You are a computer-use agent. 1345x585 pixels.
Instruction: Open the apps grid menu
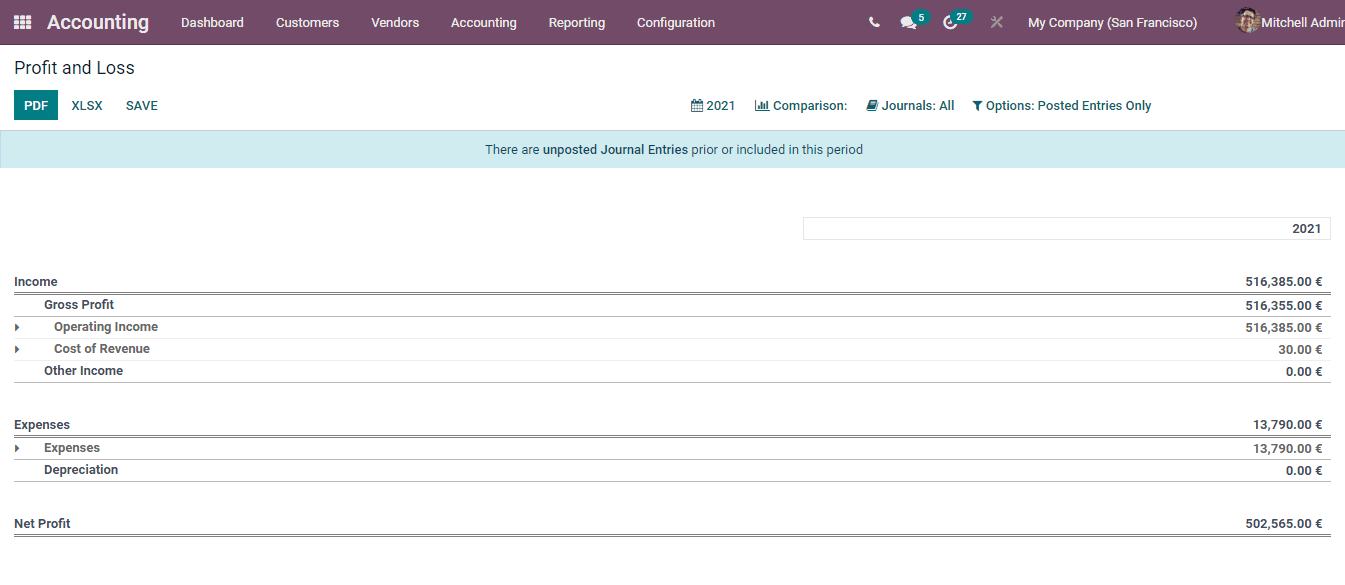[21, 21]
